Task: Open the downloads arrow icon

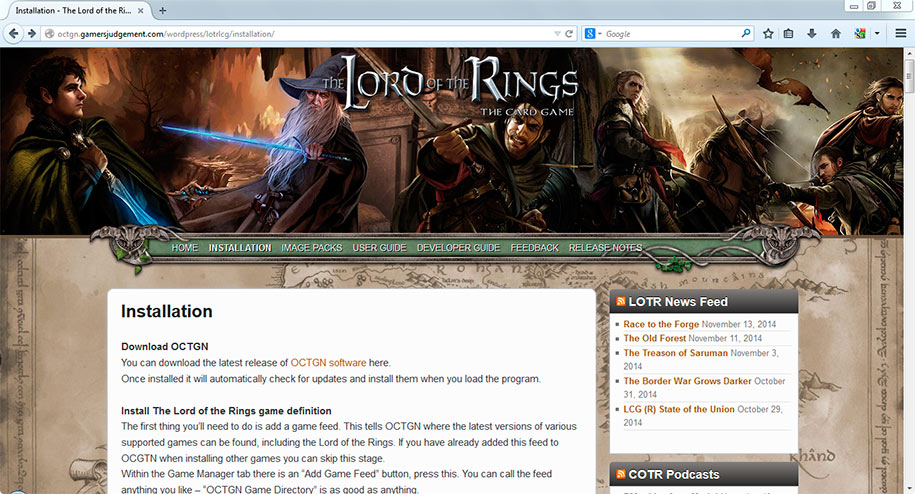Action: pos(812,34)
